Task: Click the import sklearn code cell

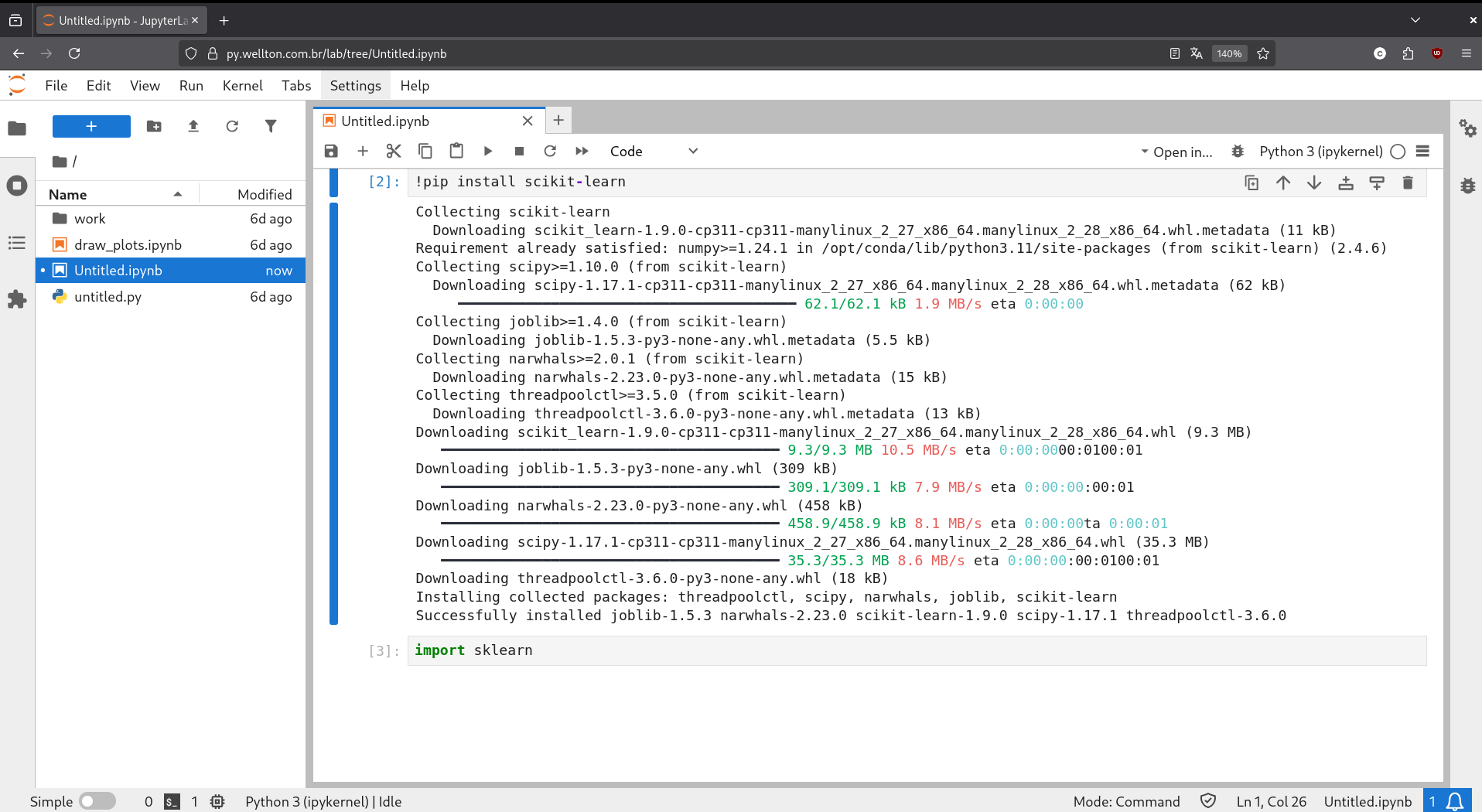Action: click(x=917, y=650)
